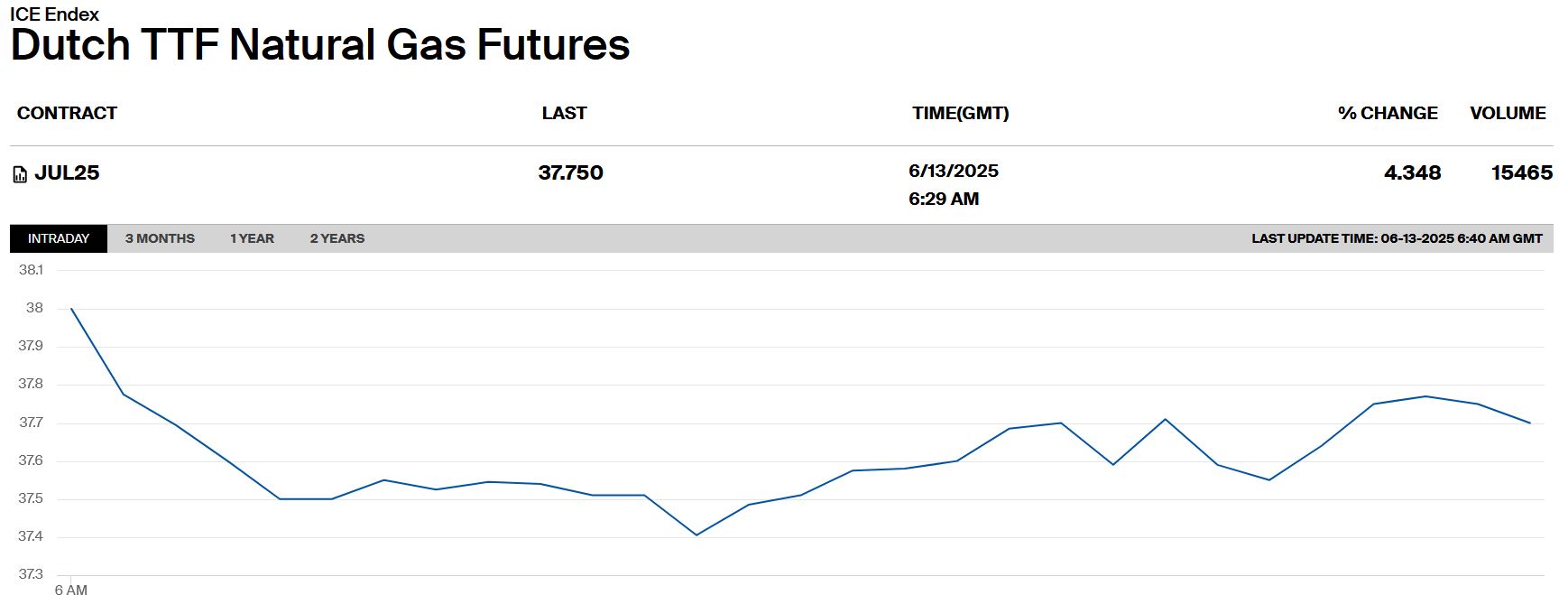Image resolution: width=1568 pixels, height=595 pixels.
Task: Click the 6 AM axis label
Action: (x=71, y=590)
